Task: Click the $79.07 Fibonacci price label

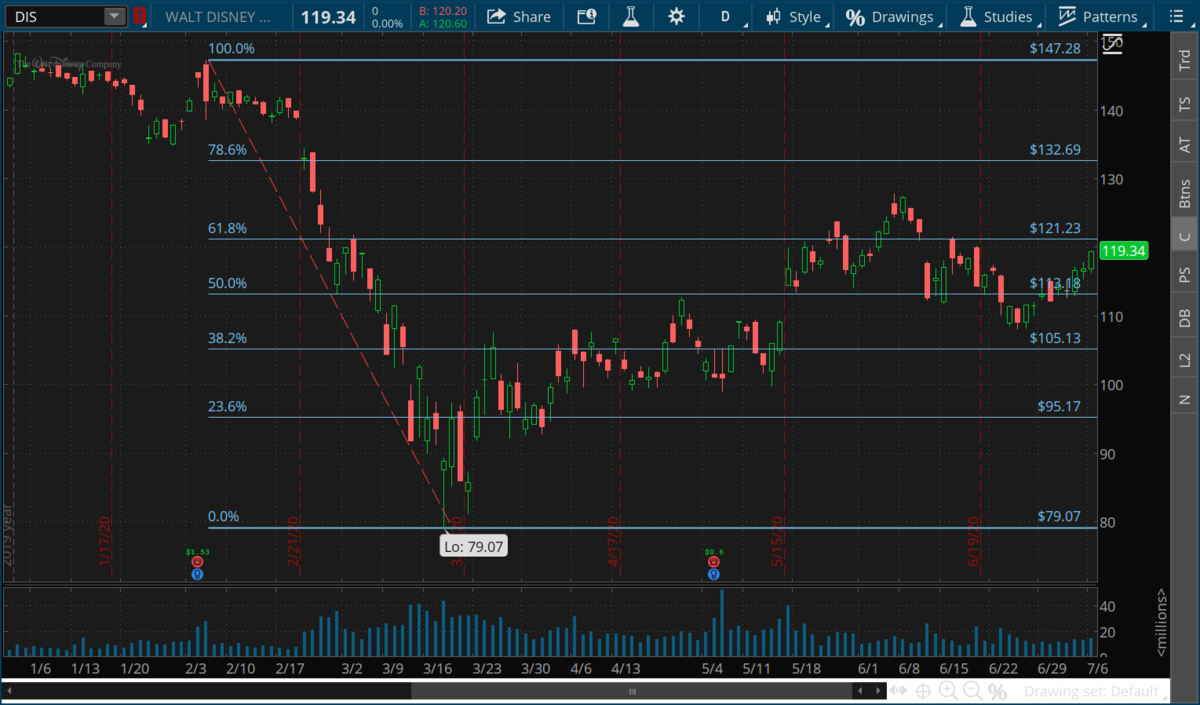Action: [x=1059, y=517]
